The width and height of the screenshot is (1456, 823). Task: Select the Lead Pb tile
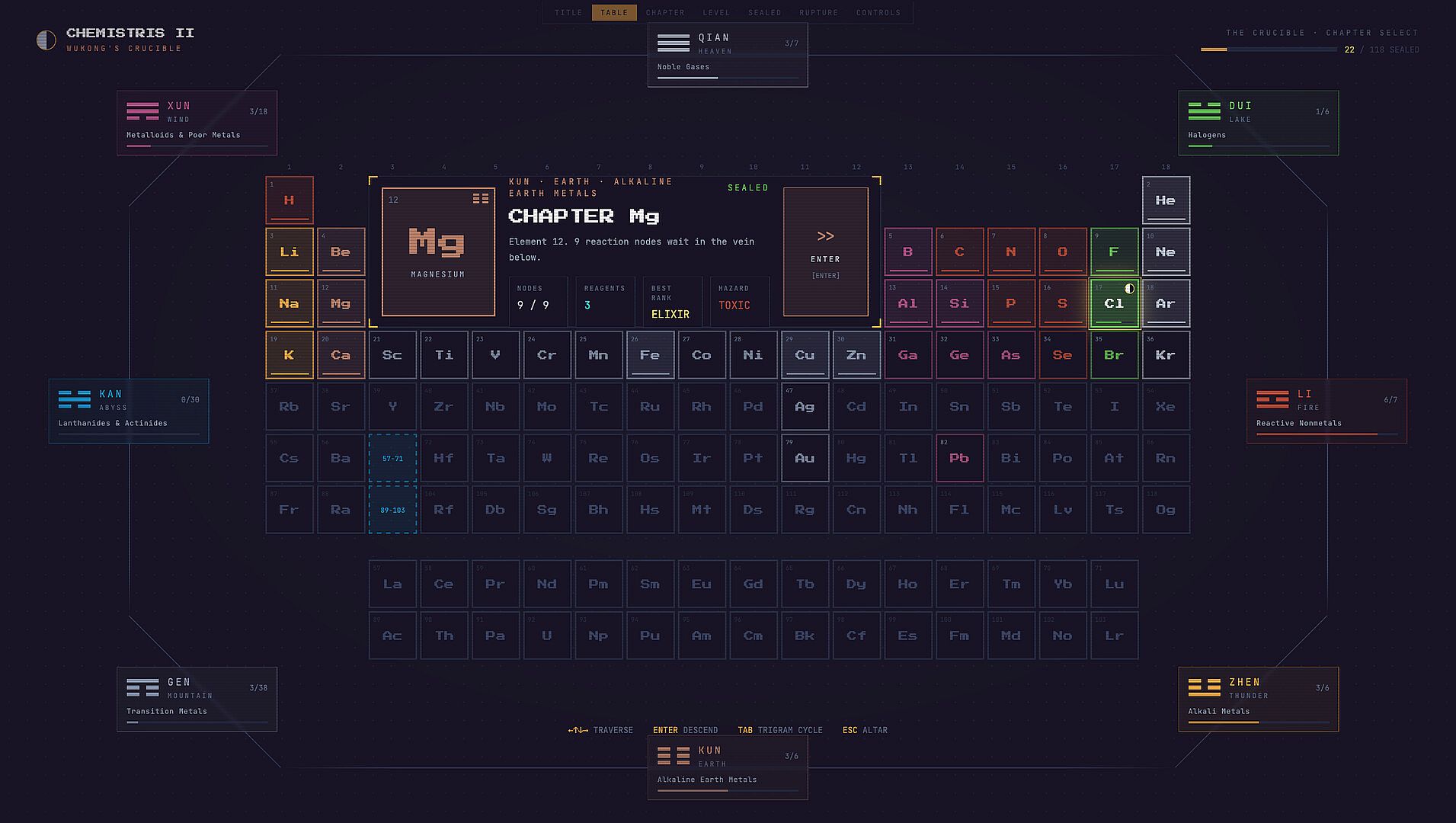(959, 458)
